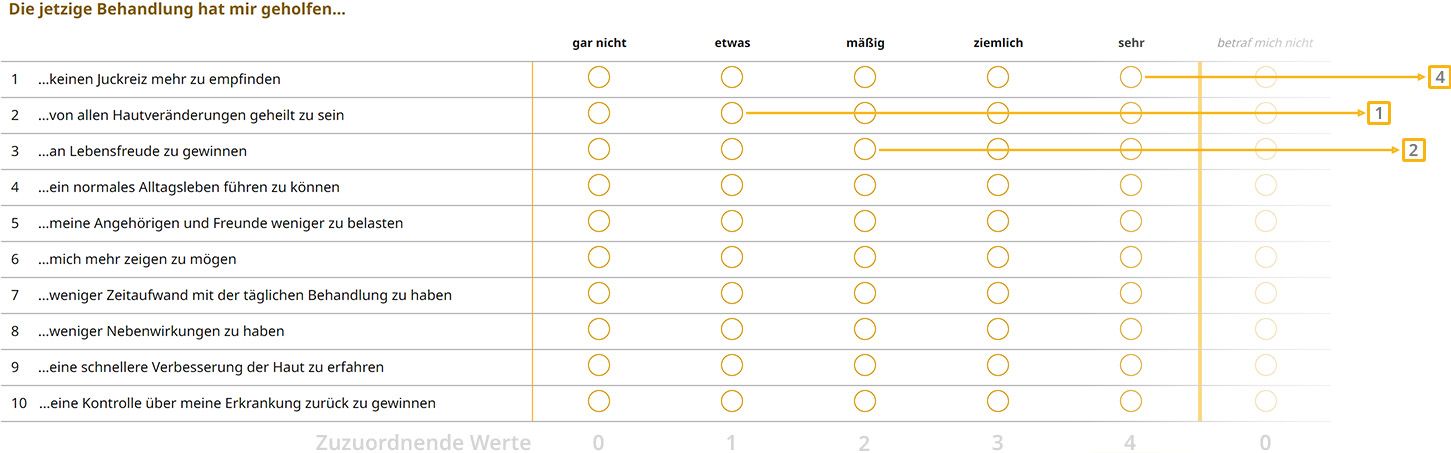Choose 'betraf mich nicht' for item 4
Image resolution: width=1451 pixels, height=453 pixels.
click(x=1266, y=185)
